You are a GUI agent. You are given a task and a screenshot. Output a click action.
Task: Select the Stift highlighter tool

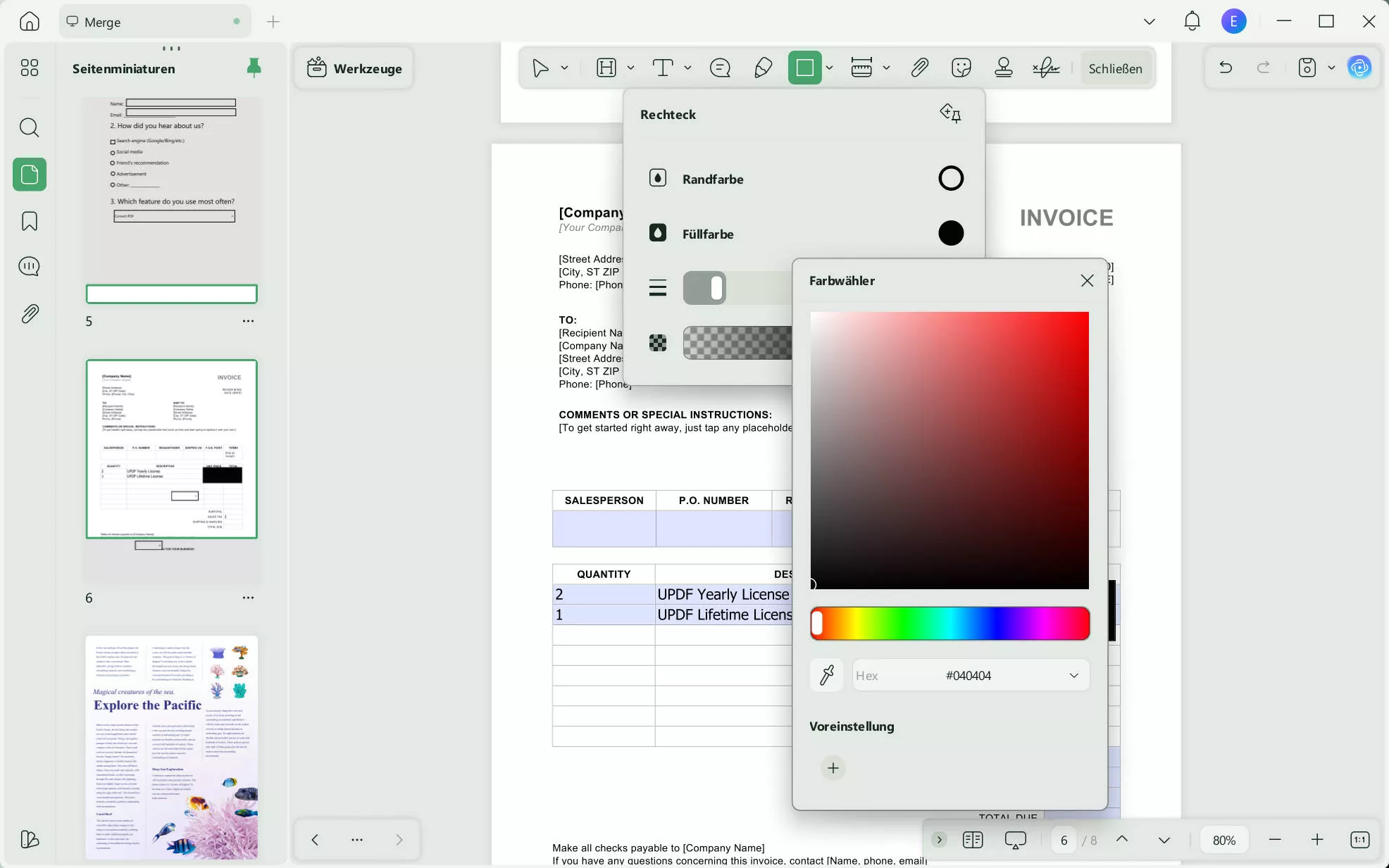coord(764,68)
